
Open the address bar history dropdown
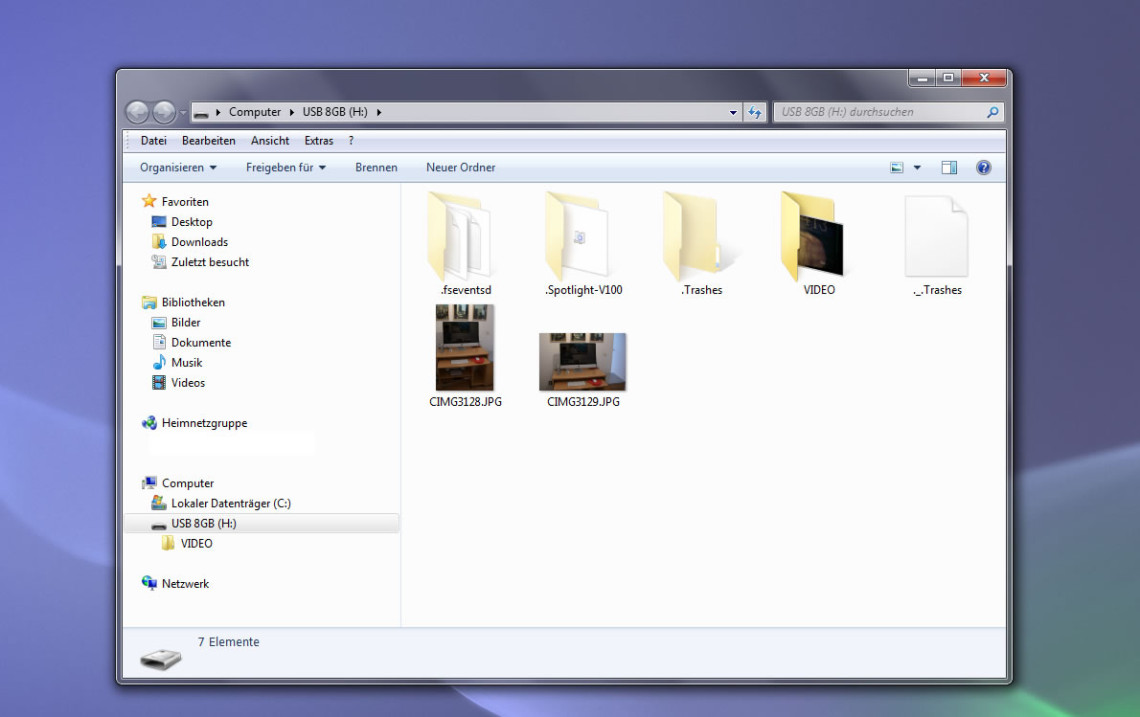(733, 112)
